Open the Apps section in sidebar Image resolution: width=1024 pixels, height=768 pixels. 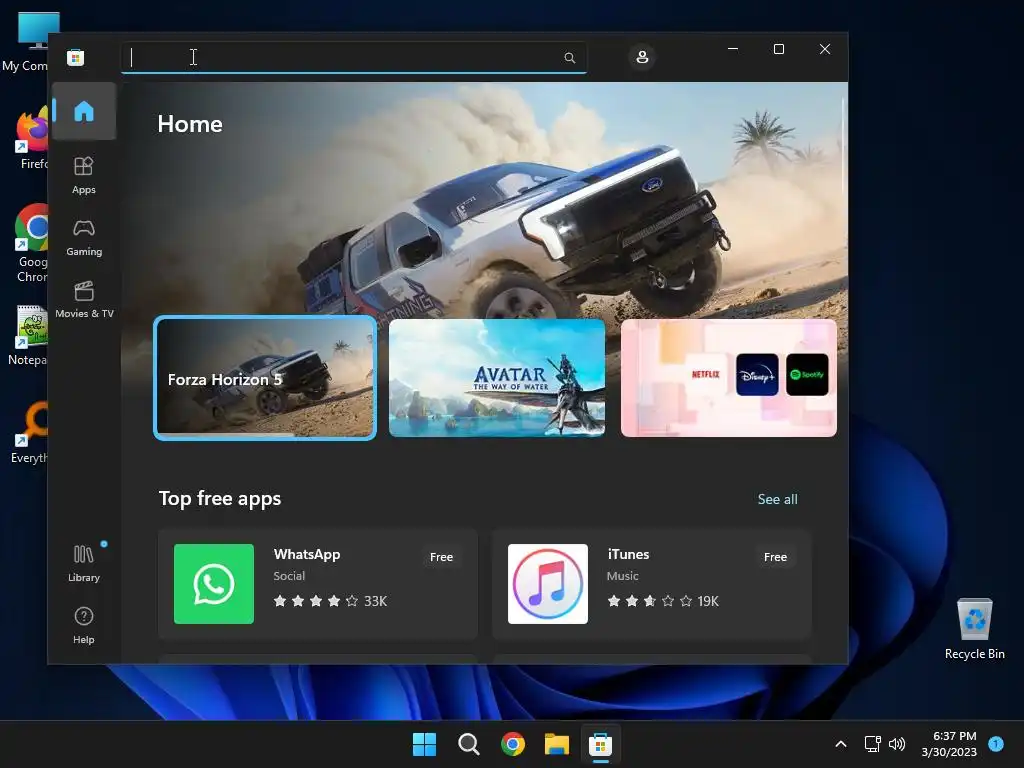point(84,175)
